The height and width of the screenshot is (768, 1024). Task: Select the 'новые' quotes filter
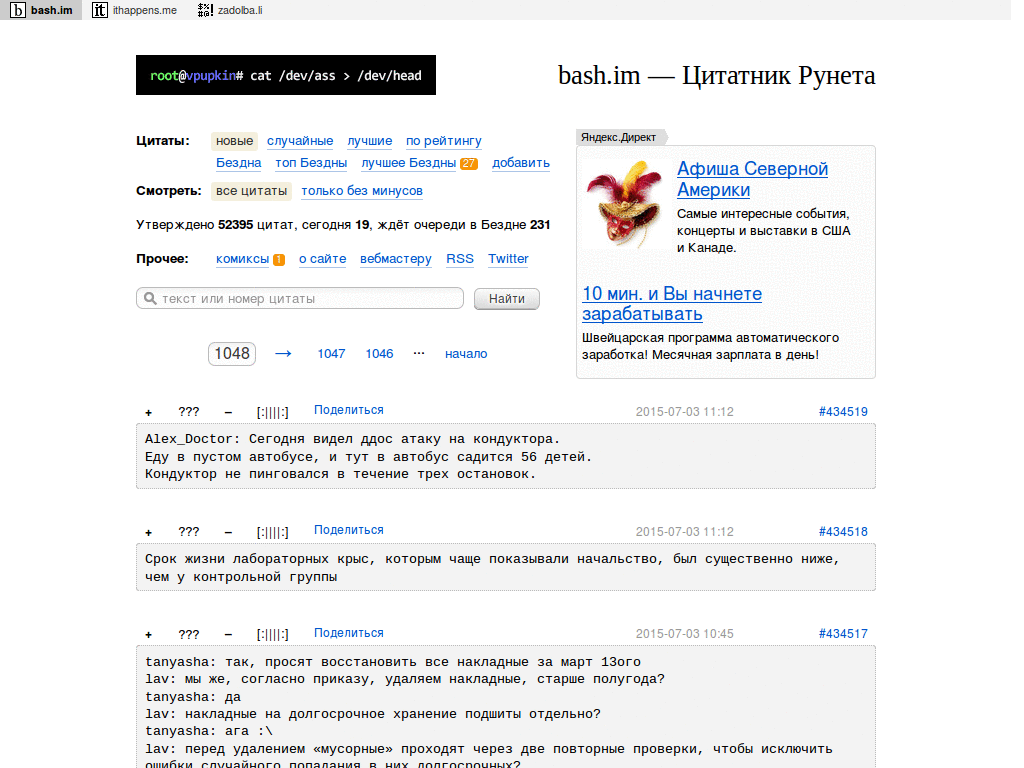click(x=234, y=141)
